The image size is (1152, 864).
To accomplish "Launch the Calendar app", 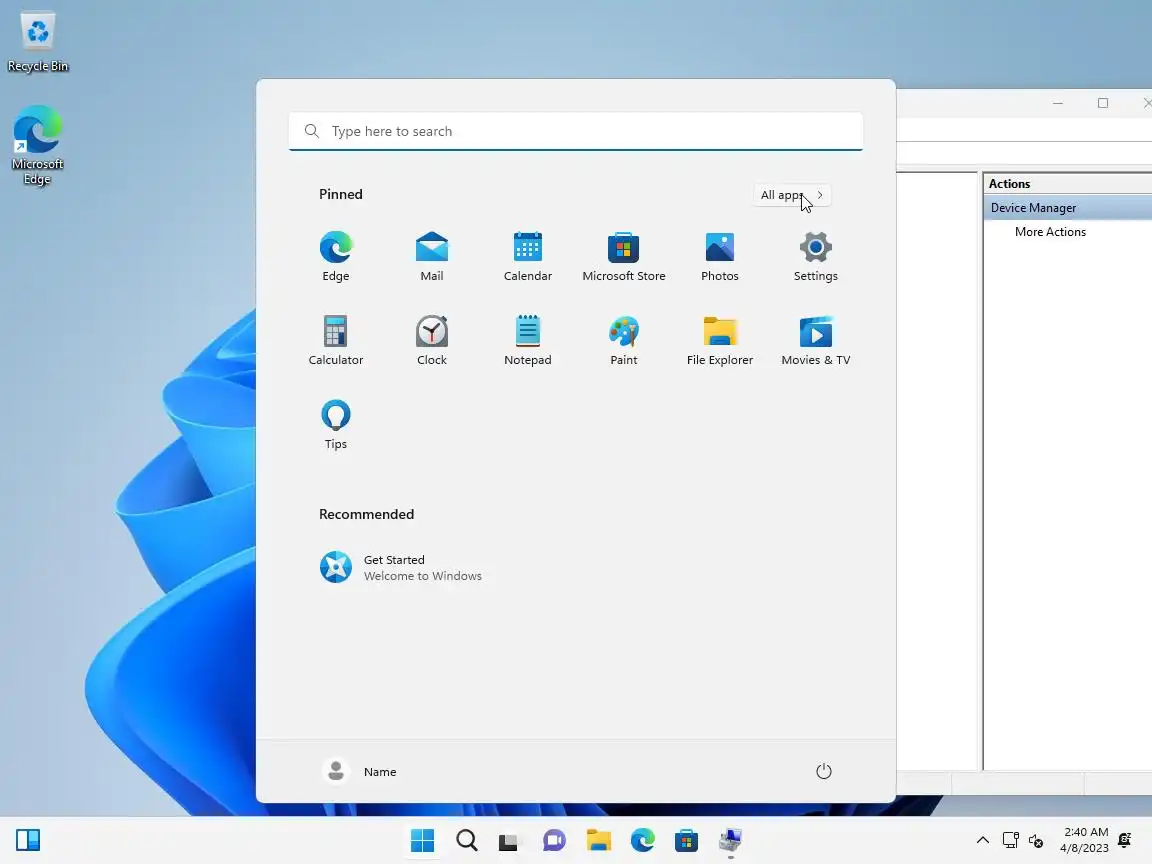I will click(528, 256).
